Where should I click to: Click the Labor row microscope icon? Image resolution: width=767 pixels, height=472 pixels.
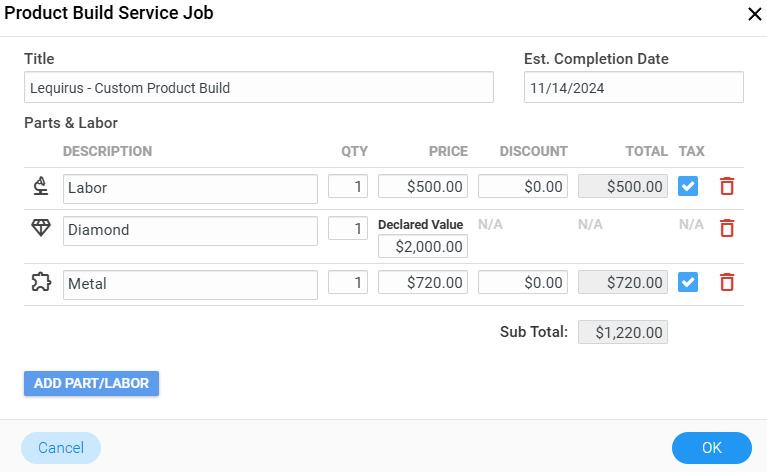point(41,186)
